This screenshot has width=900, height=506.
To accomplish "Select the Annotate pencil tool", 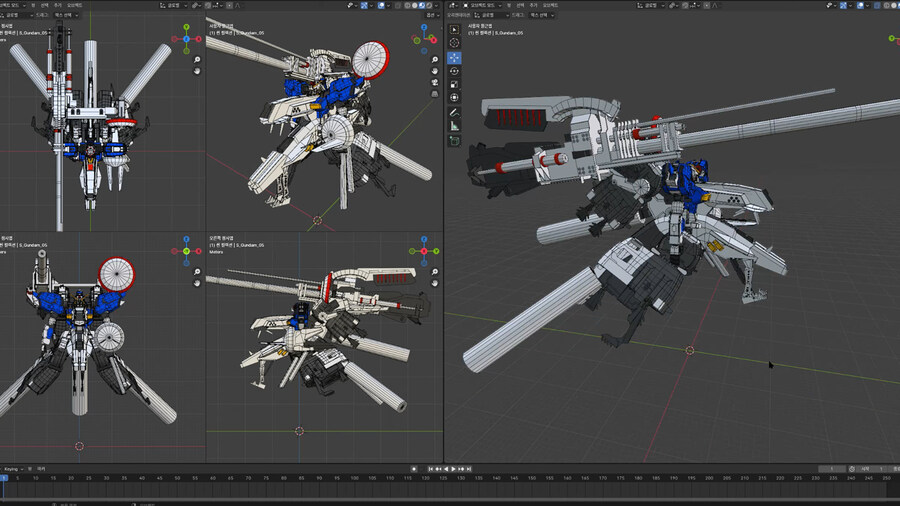I will coord(454,112).
